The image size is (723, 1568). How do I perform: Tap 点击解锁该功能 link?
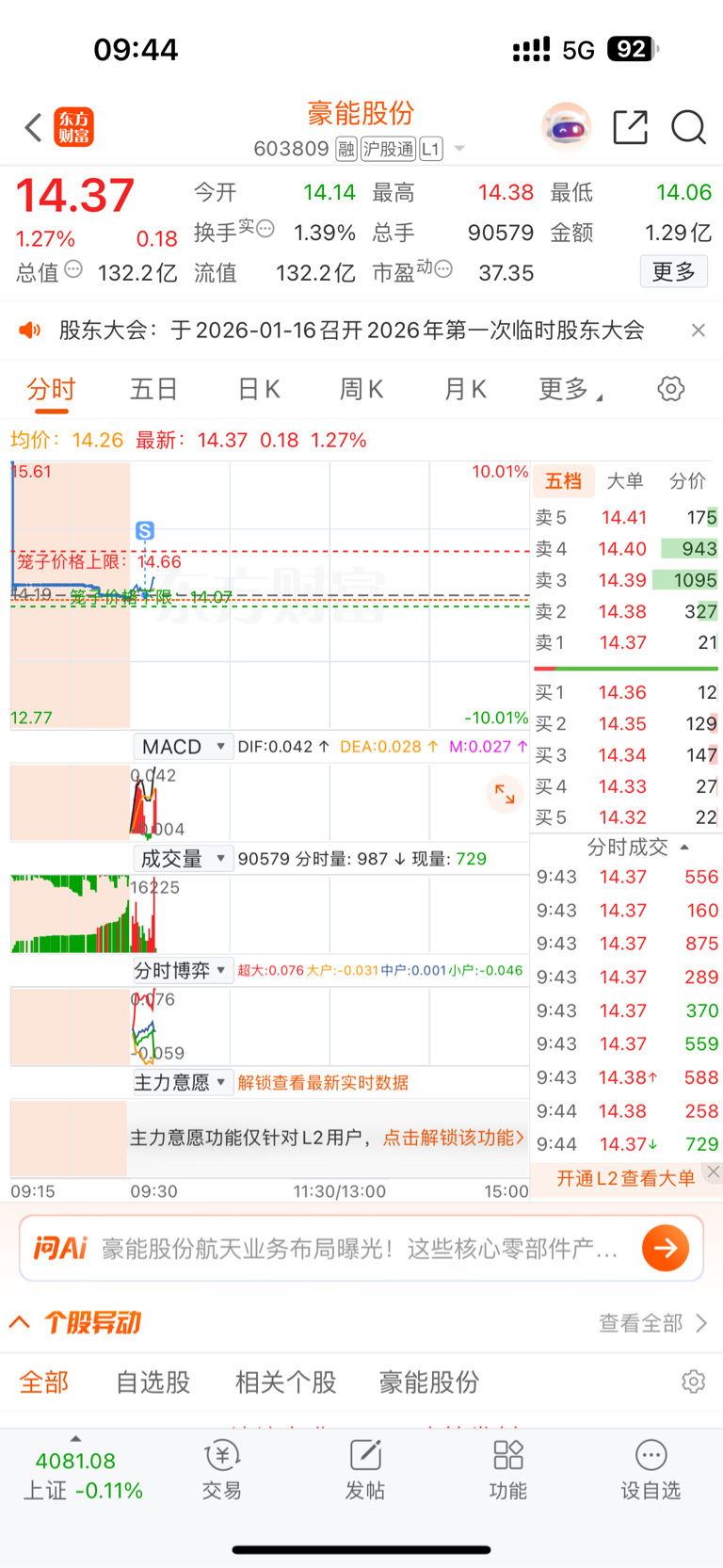[453, 1138]
